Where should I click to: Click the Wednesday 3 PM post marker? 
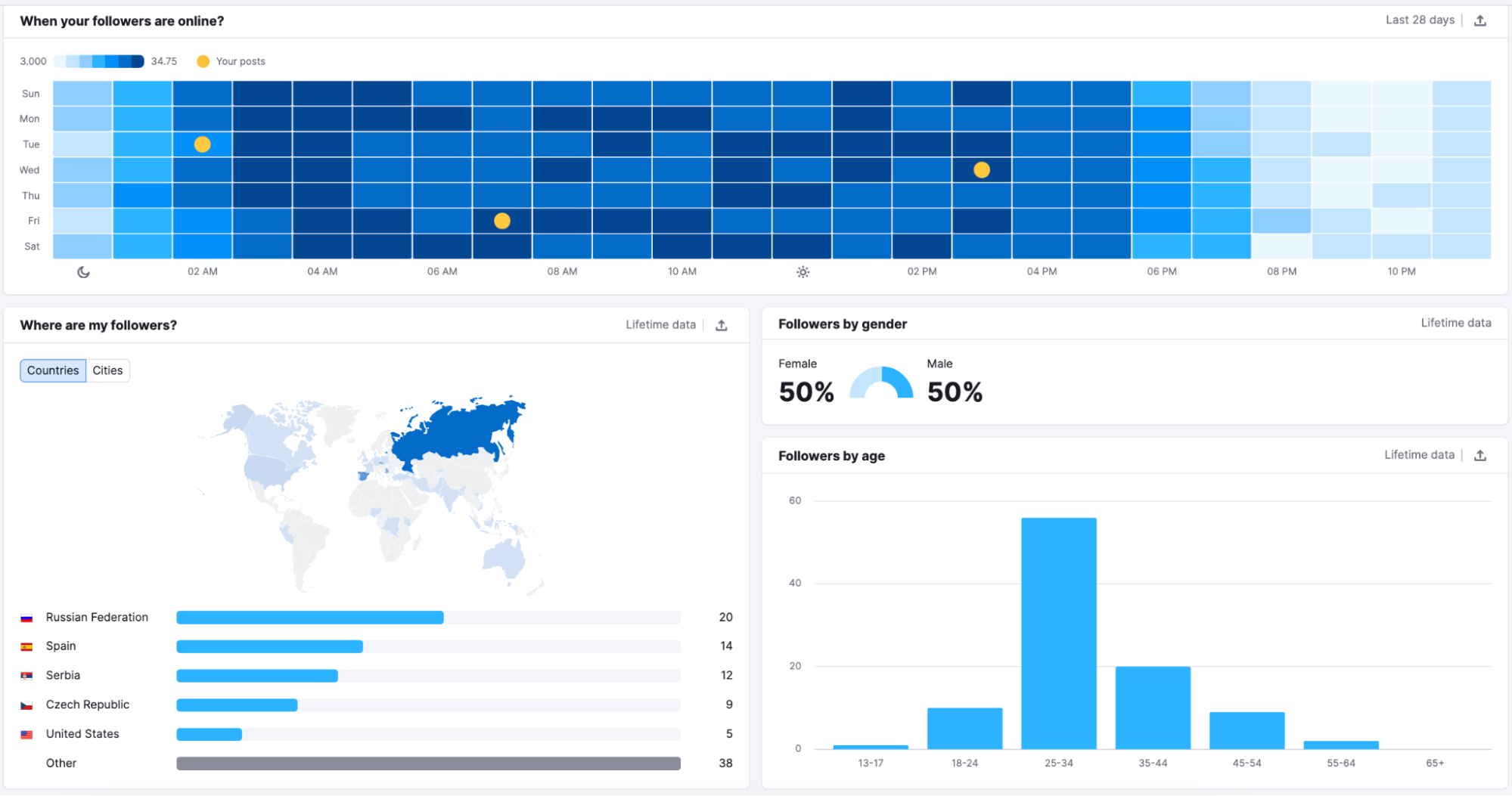point(981,170)
